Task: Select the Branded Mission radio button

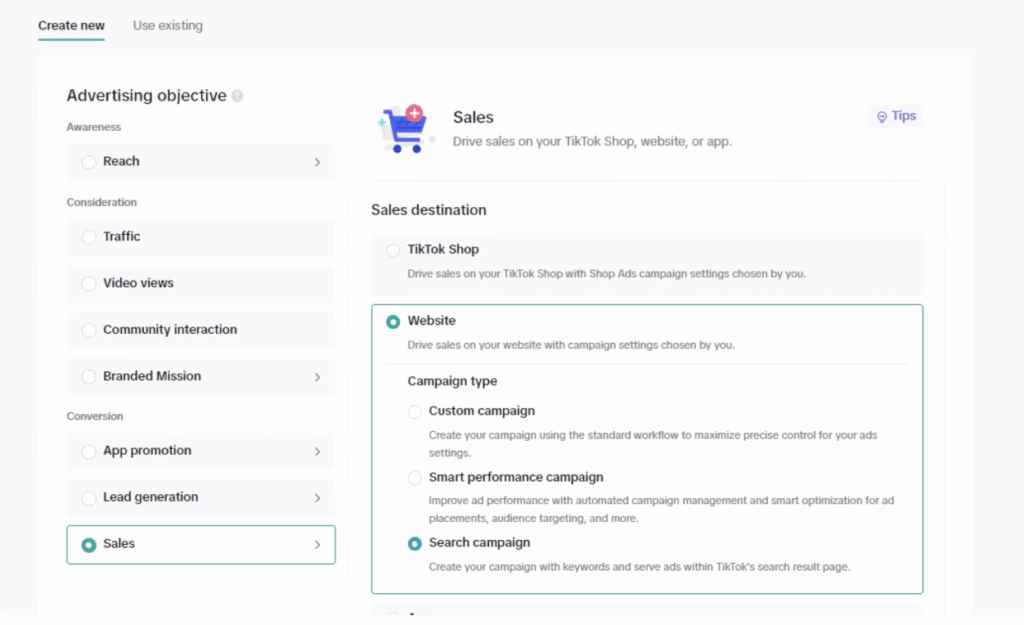Action: coord(89,377)
